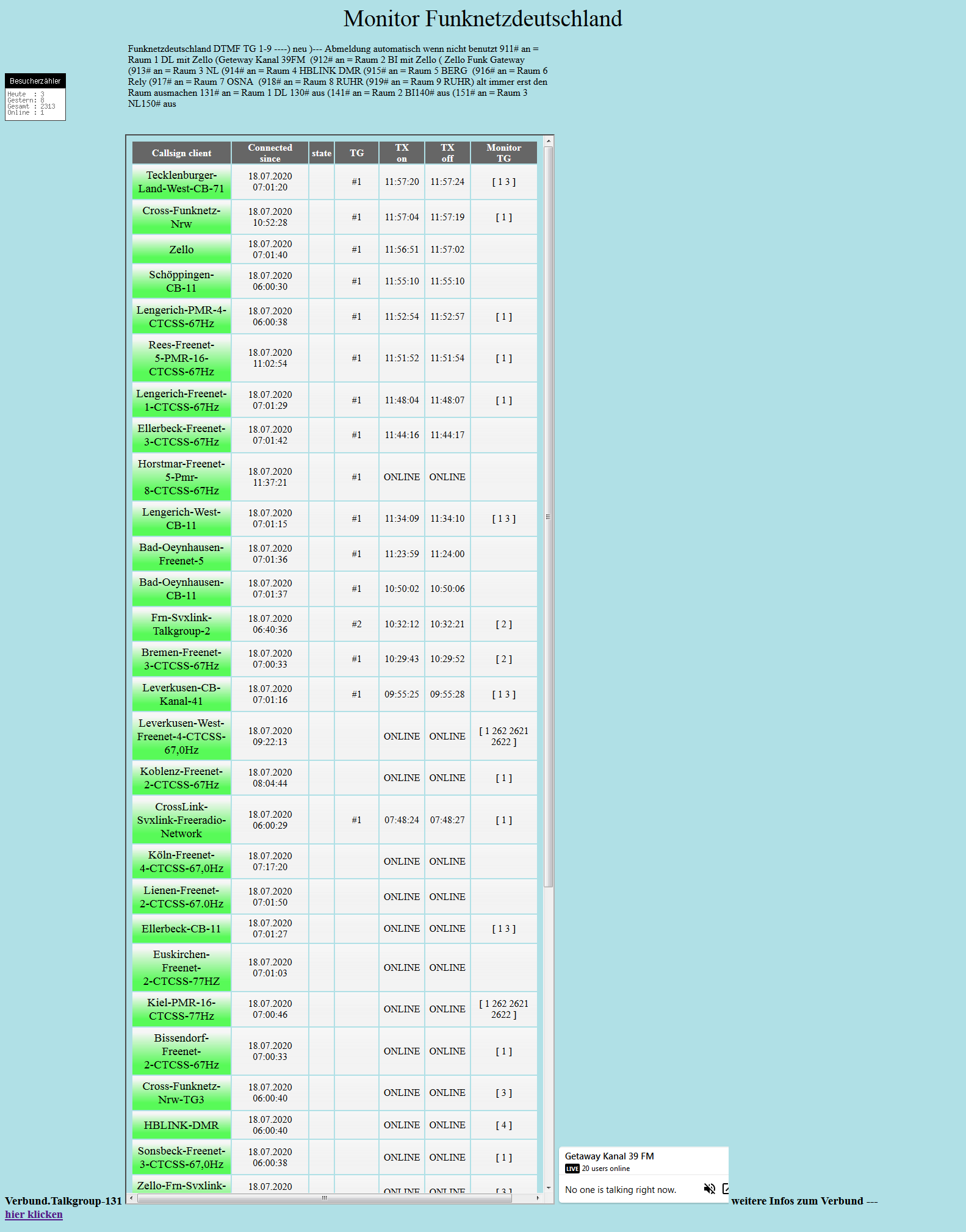
Task: Select the HBLINK-DMR callsign cell
Action: 181,1125
